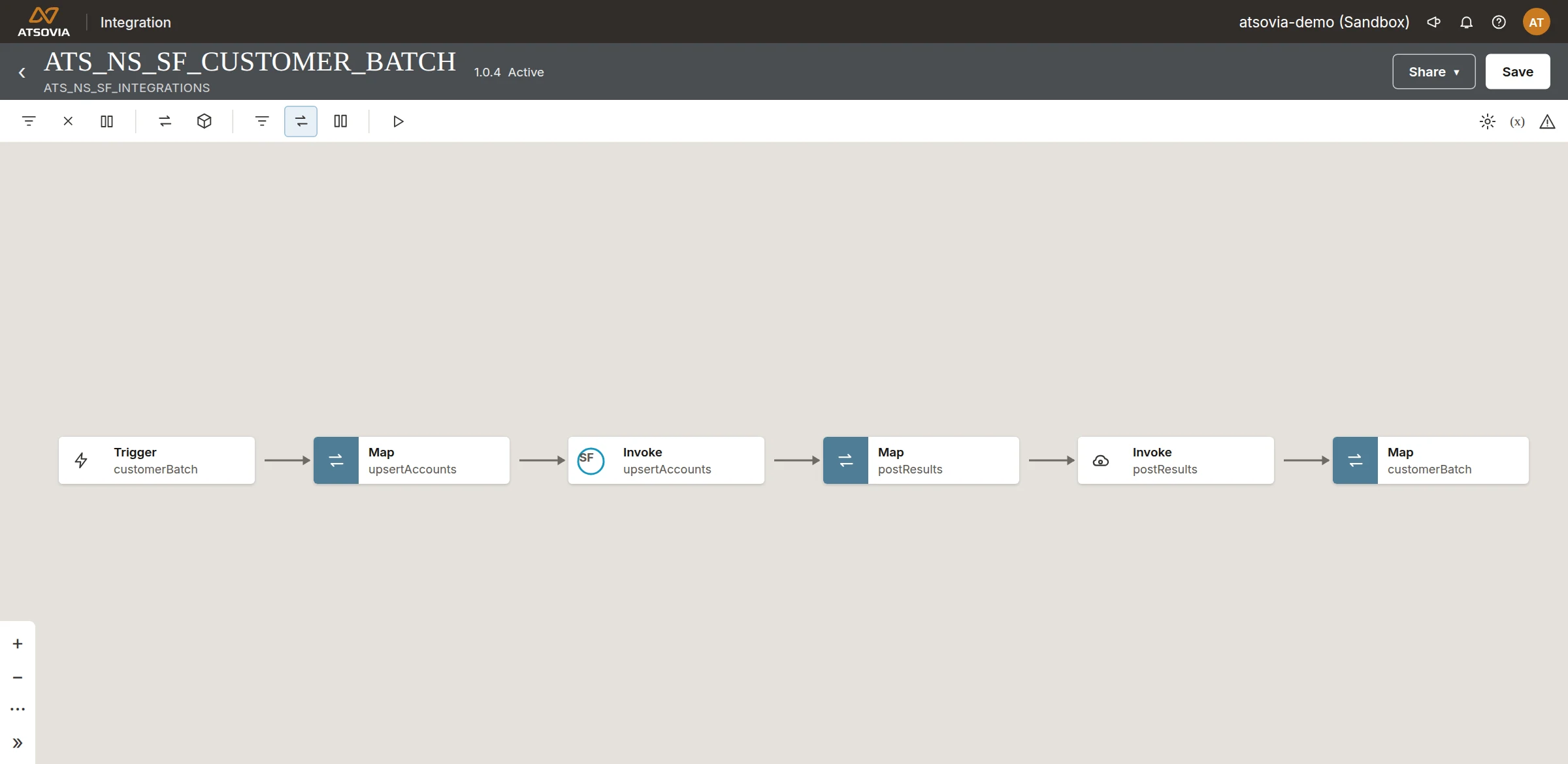Click the 1.0.4 version label
Viewport: 1568px width, 764px height.
pos(487,72)
